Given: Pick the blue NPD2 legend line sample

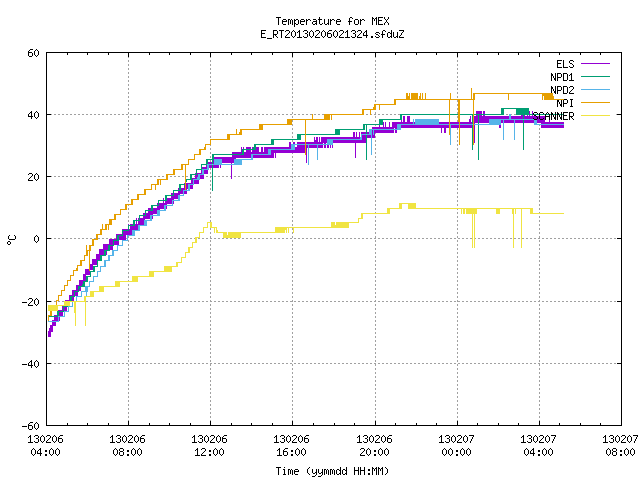Looking at the screenshot, I should click(596, 89).
